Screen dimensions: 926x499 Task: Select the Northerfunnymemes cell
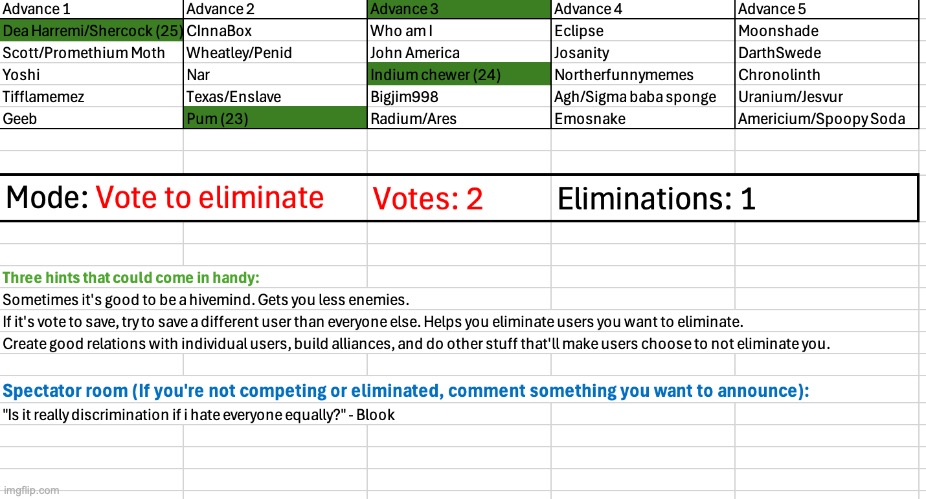[643, 75]
